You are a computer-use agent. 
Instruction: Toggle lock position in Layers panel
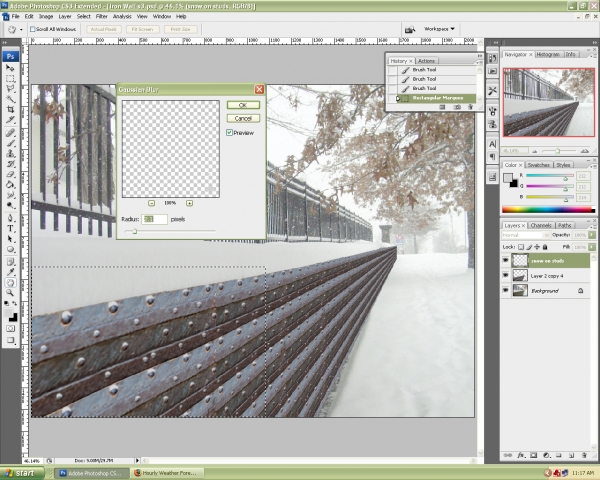(x=537, y=247)
